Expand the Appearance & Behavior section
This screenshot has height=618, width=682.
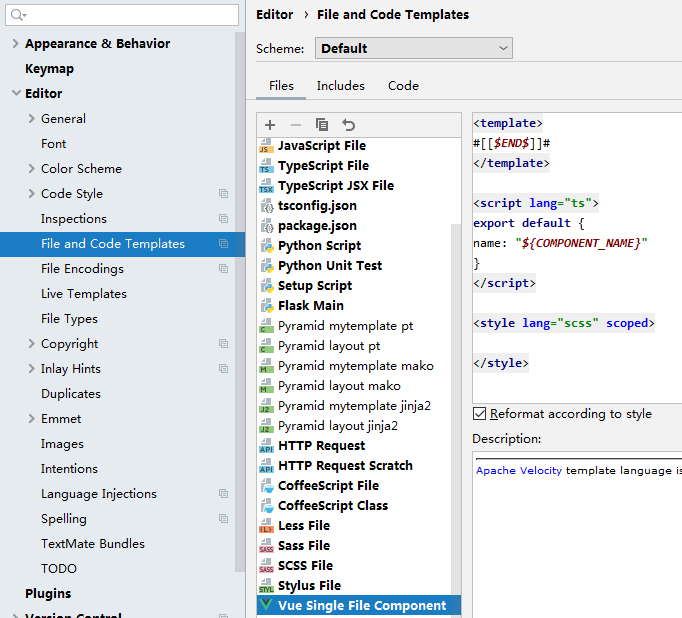[x=15, y=43]
